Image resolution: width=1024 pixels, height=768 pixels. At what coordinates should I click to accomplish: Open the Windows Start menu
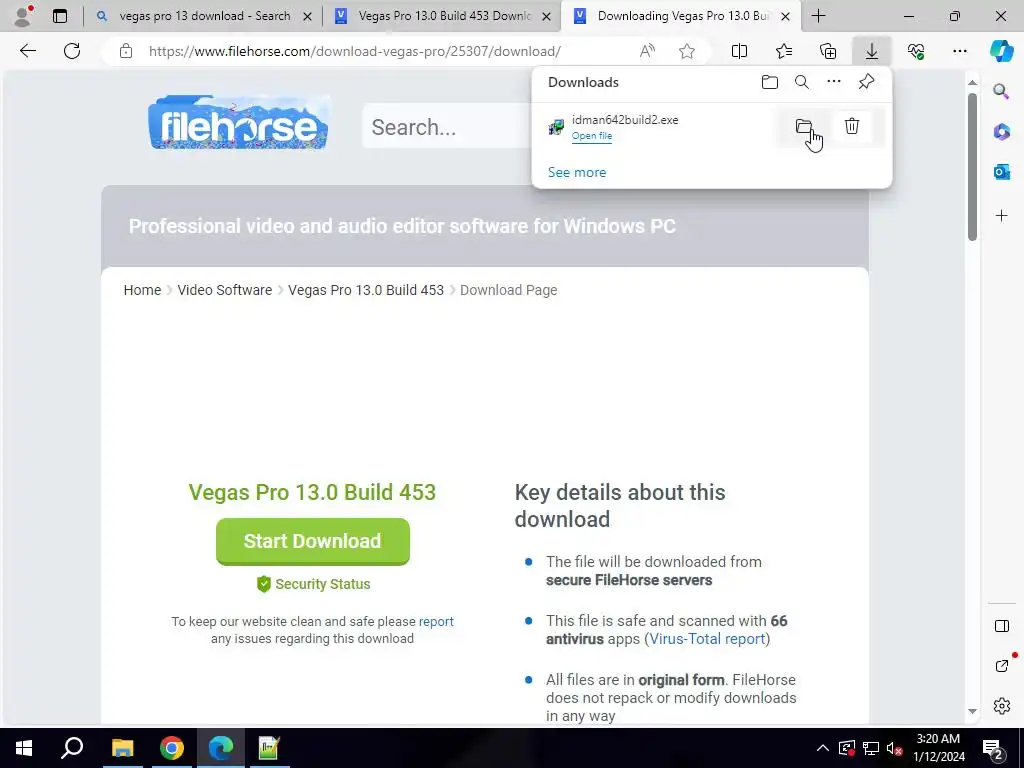click(24, 748)
